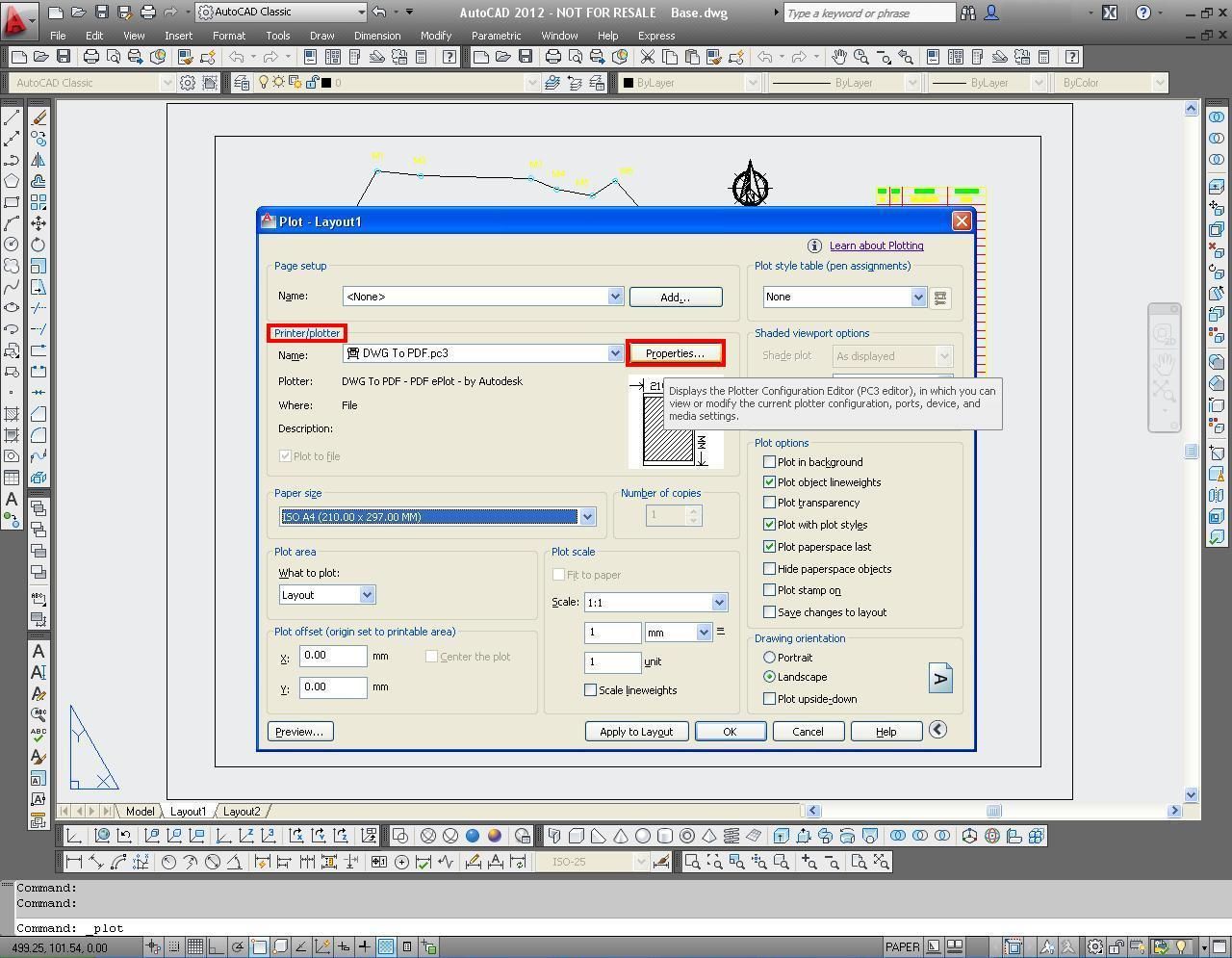This screenshot has width=1232, height=958.
Task: Open the File menu
Action: point(58,36)
